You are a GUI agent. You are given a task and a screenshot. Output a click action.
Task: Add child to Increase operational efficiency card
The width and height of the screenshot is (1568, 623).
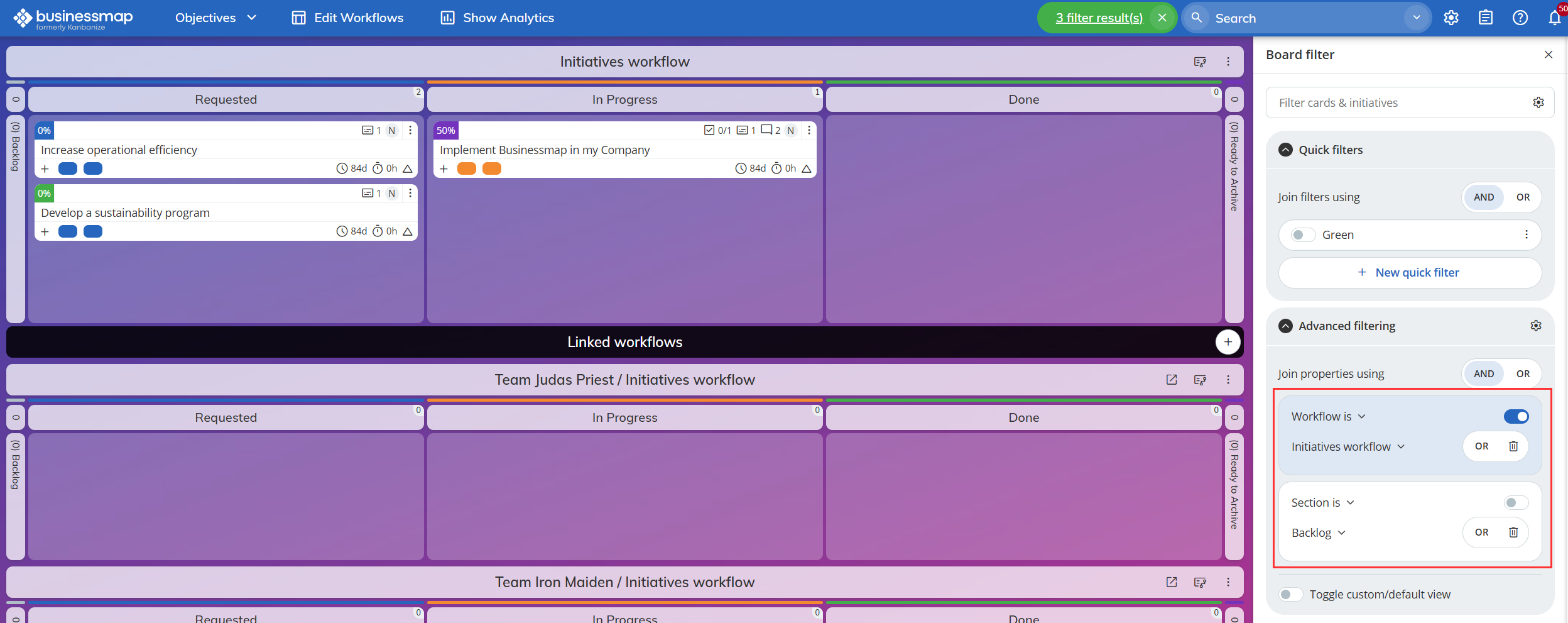pos(45,168)
